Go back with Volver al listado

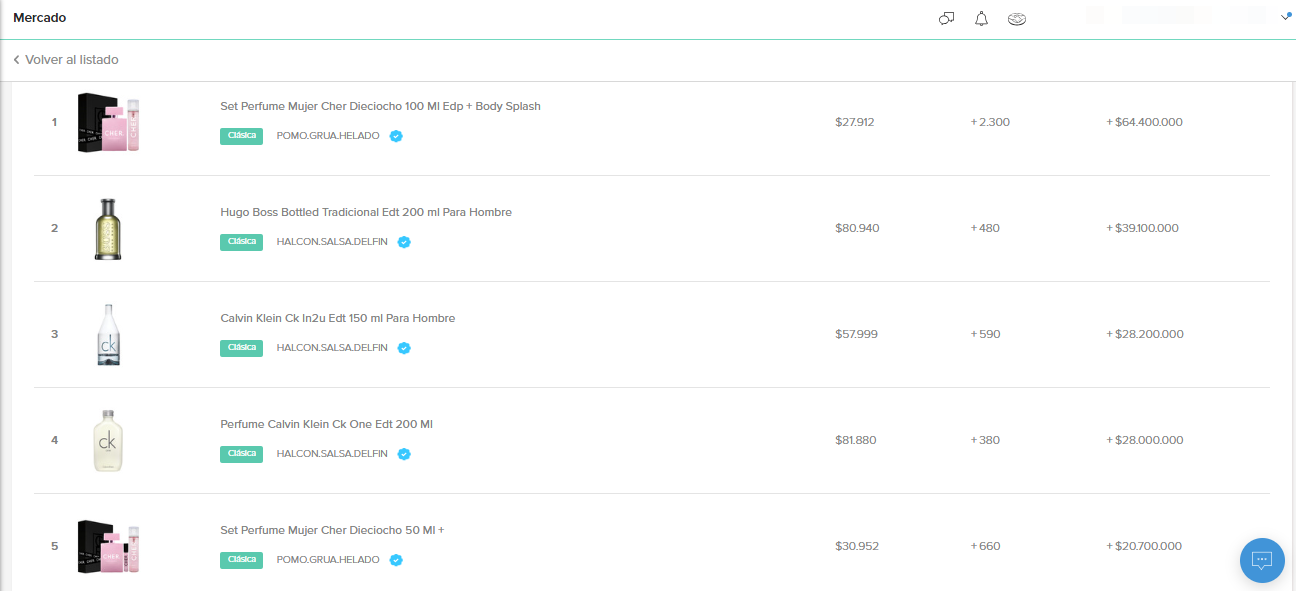66,60
